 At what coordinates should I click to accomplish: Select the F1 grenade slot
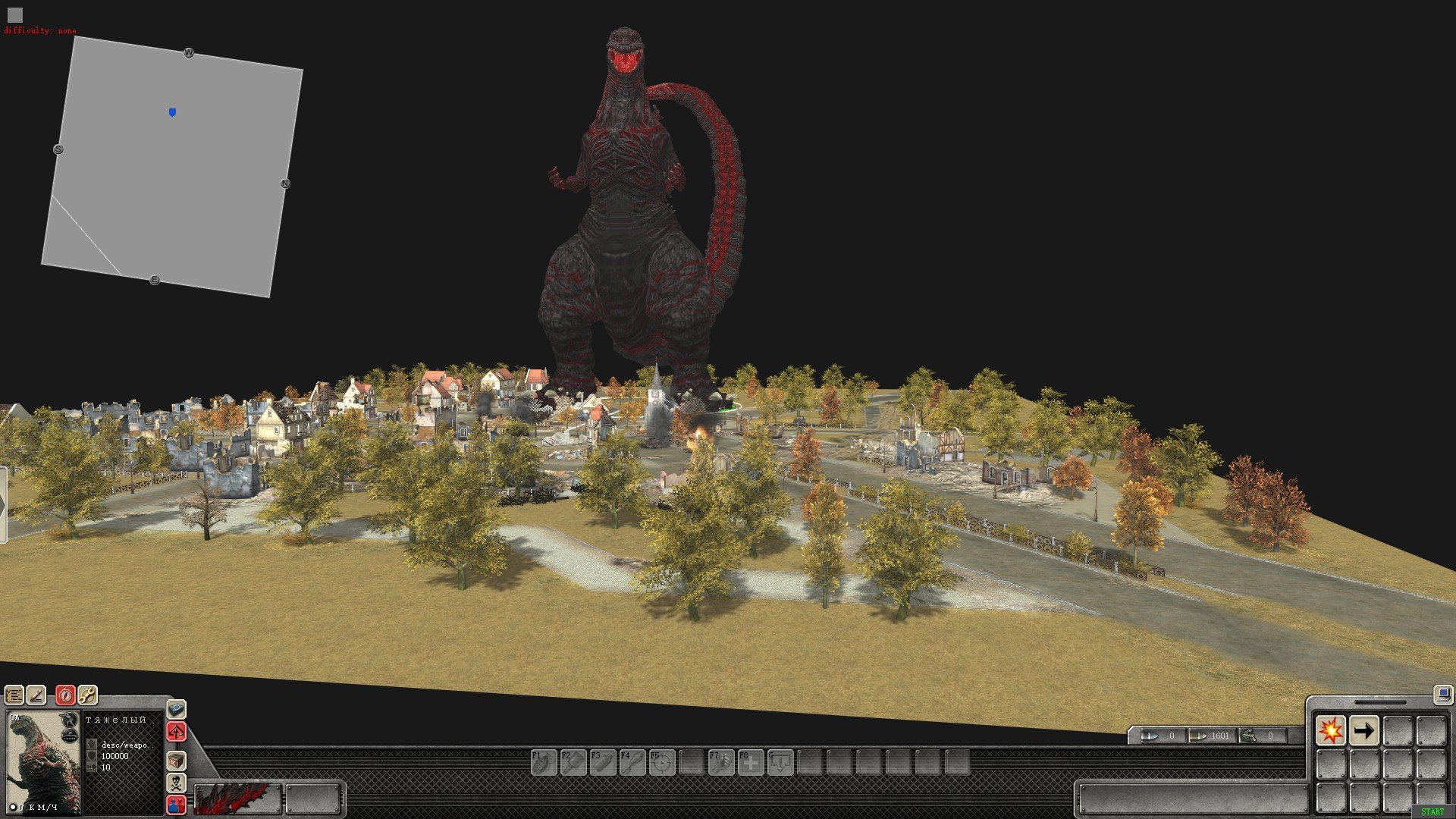[x=543, y=762]
